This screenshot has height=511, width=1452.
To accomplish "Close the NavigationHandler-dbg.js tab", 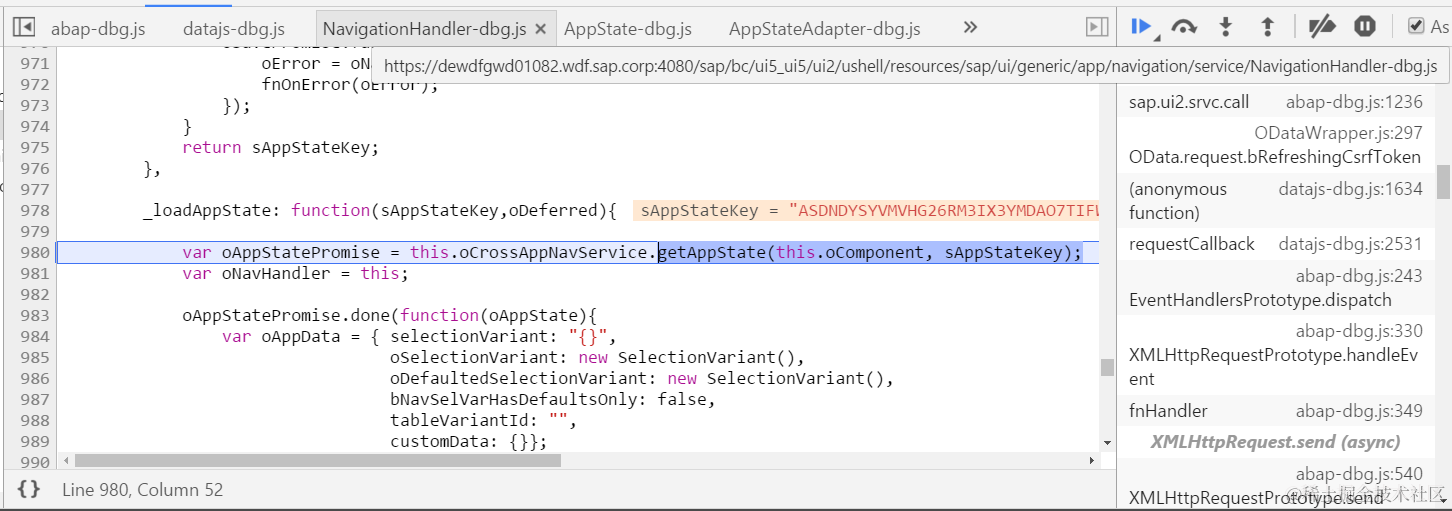I will tap(541, 29).
